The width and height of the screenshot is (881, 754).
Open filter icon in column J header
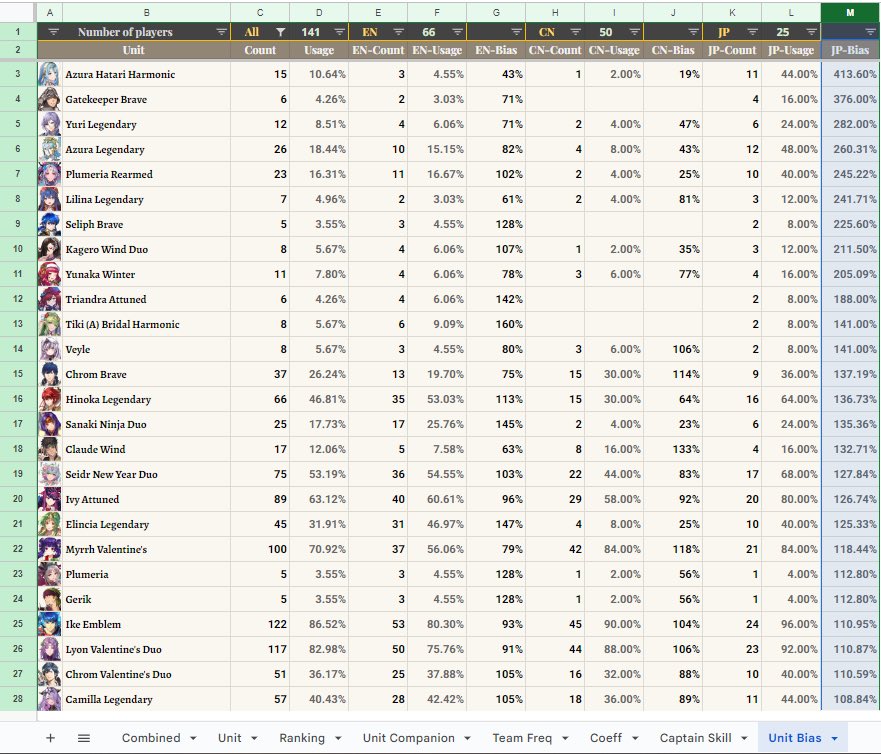(693, 32)
